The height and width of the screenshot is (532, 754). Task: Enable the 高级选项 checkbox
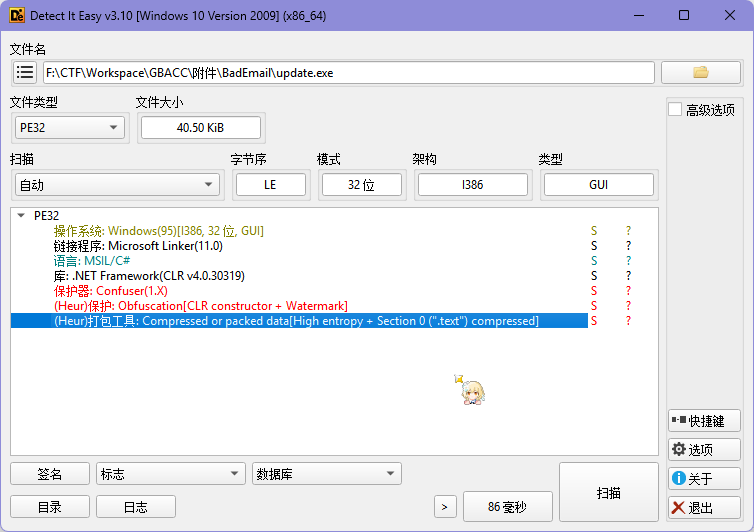tap(676, 110)
